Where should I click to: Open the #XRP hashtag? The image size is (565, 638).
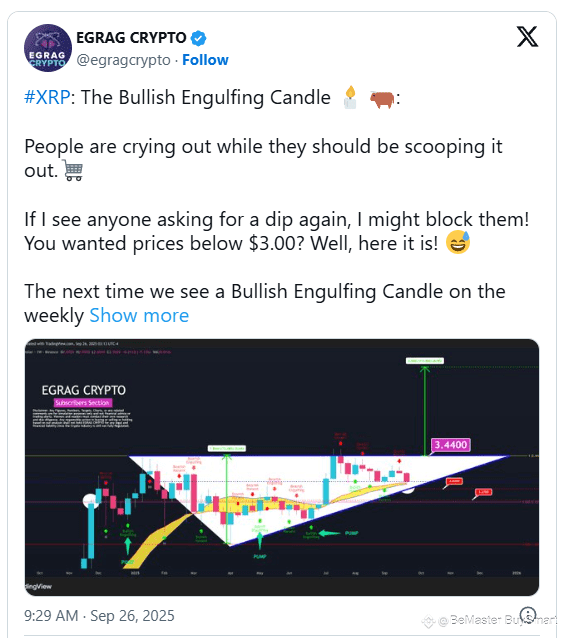click(47, 98)
